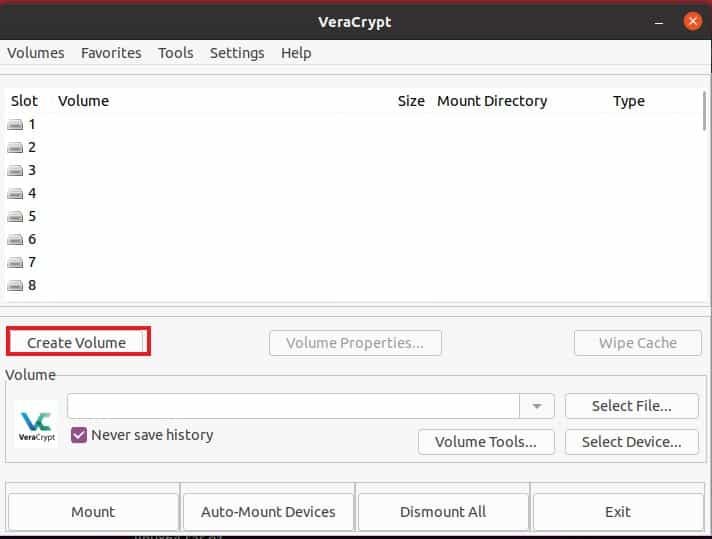Click the Volume column header

coord(84,101)
